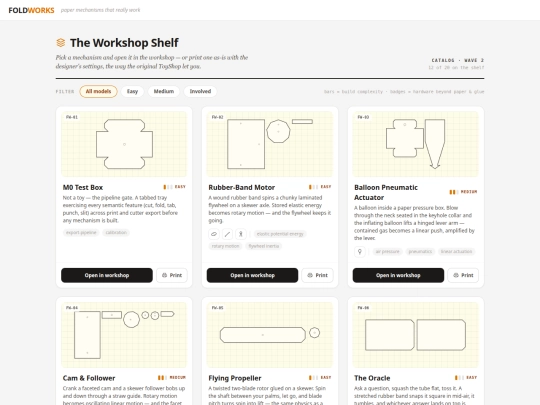This screenshot has width=540, height=405.
Task: Print the M0 Test Box
Action: (172, 275)
